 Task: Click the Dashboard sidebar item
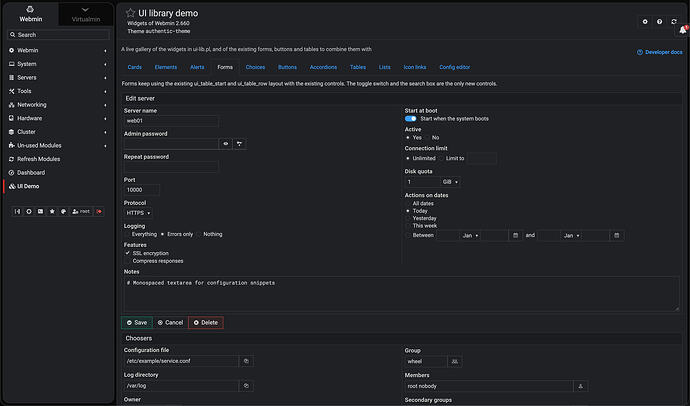point(31,173)
